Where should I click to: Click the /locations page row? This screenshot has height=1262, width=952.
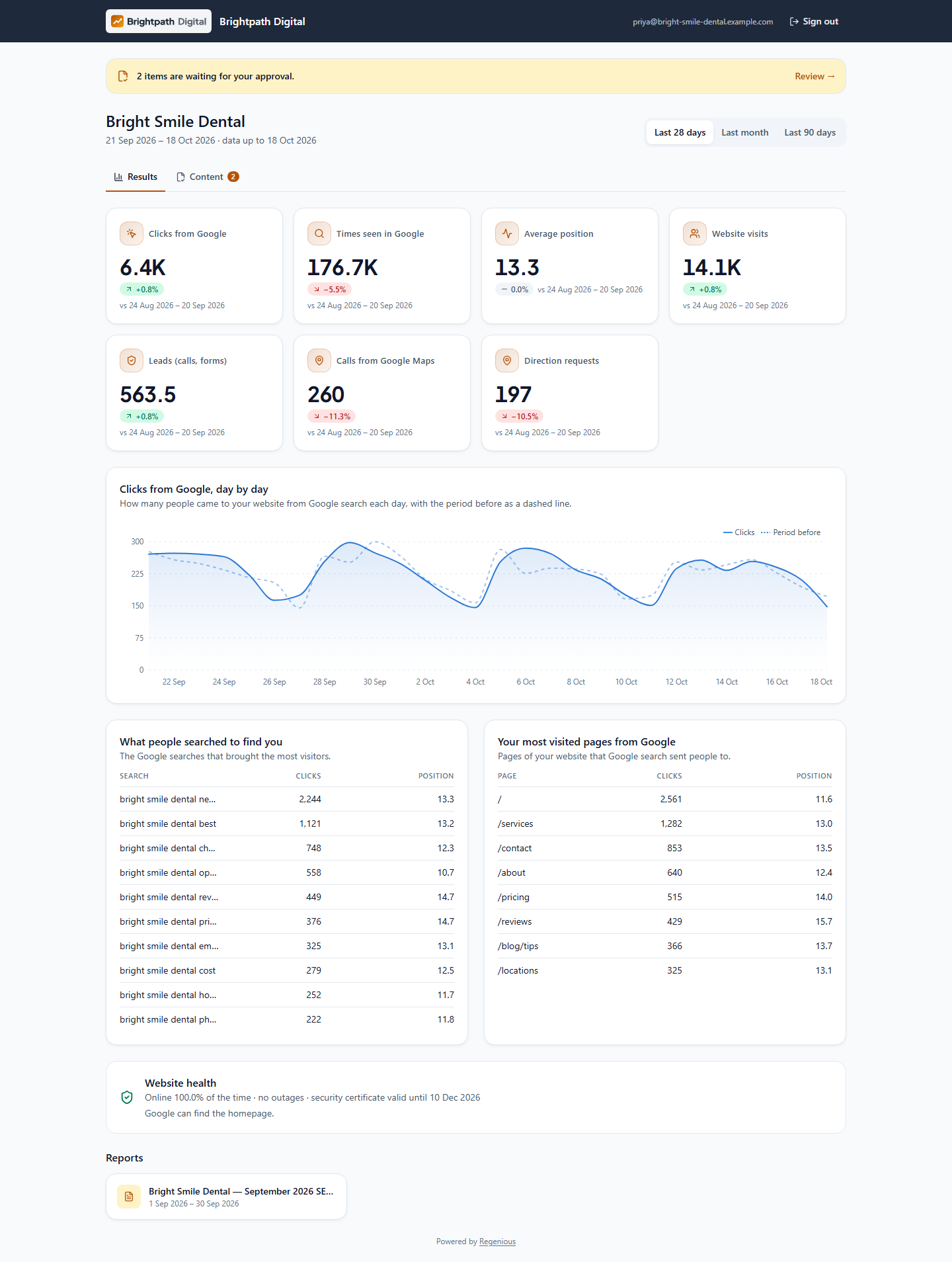click(665, 970)
